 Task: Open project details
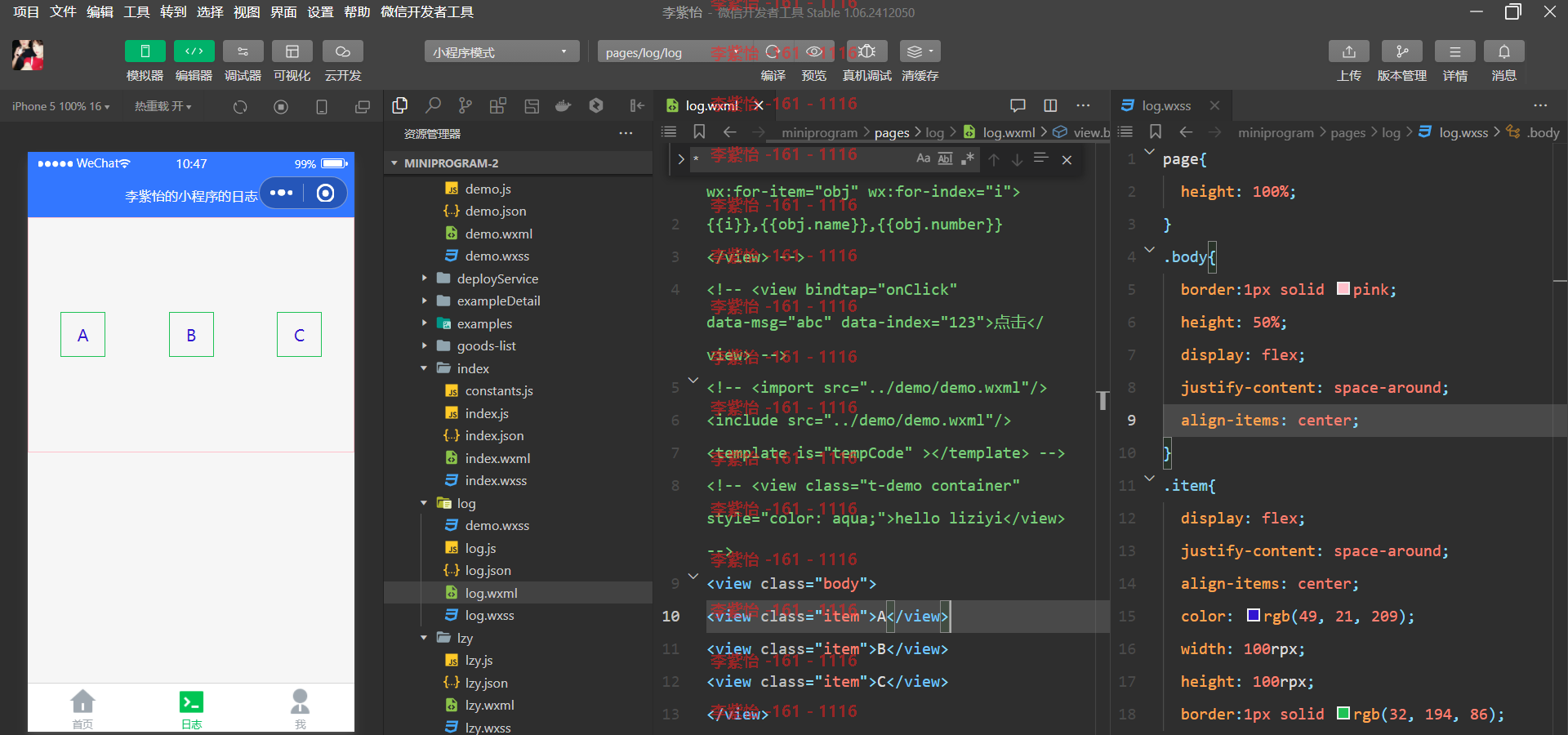(x=1455, y=51)
